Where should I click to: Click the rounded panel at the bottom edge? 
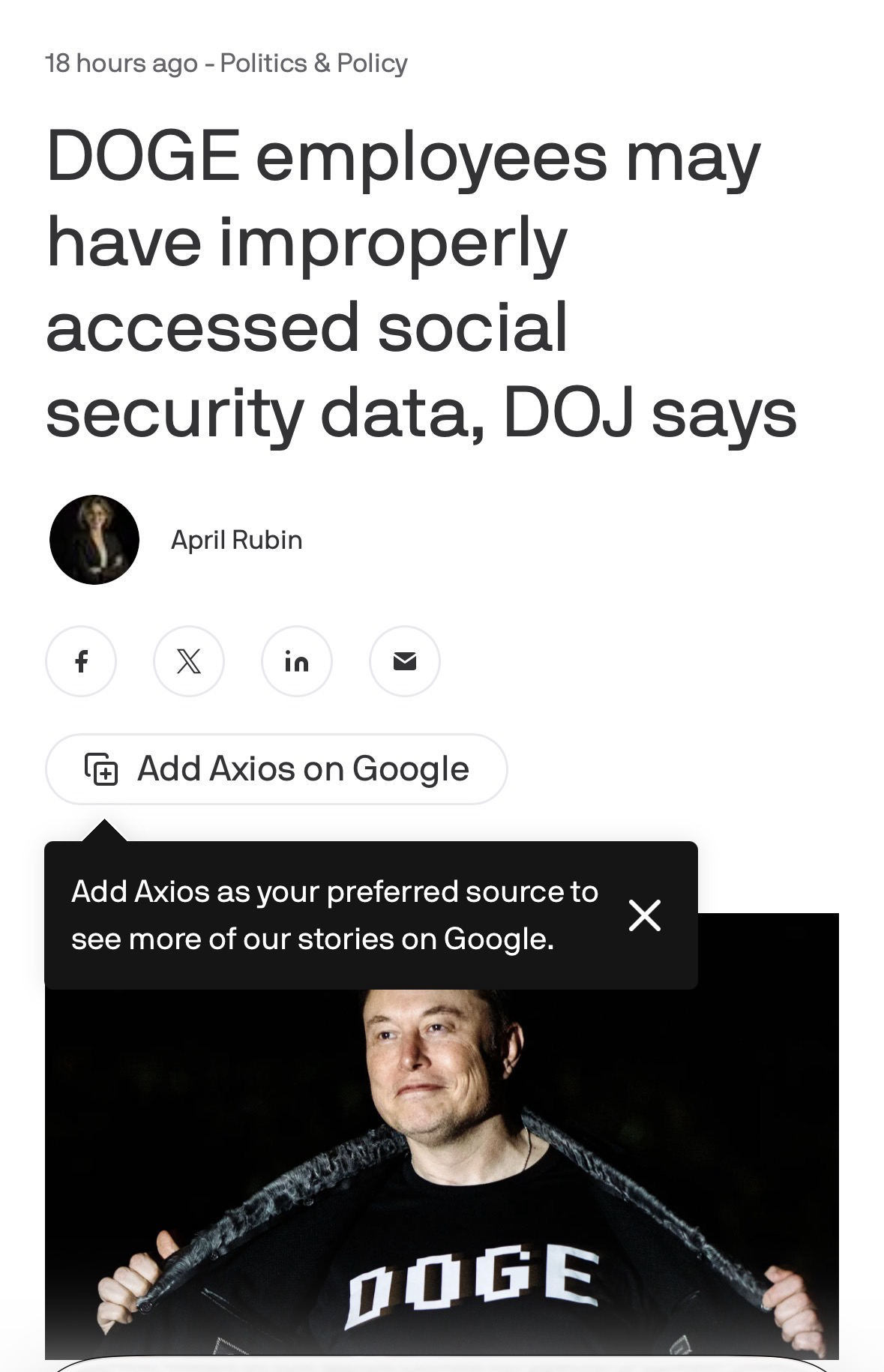(442, 1365)
